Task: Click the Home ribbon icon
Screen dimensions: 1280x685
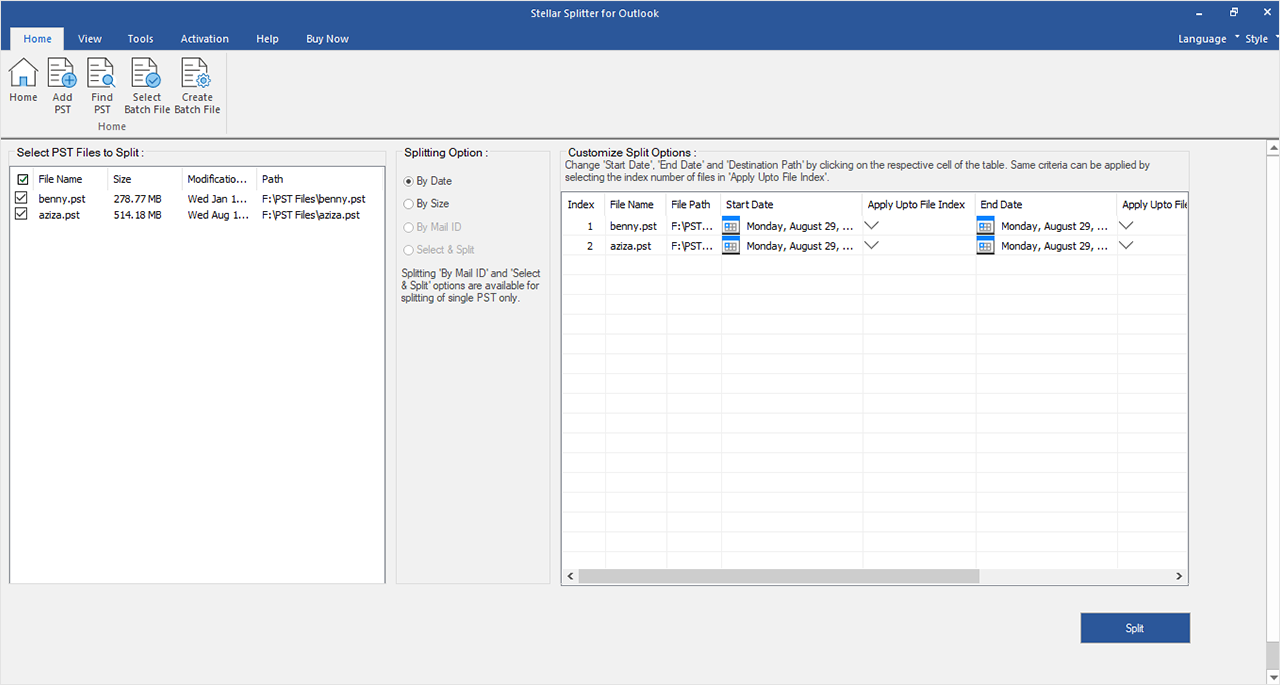Action: (x=23, y=81)
